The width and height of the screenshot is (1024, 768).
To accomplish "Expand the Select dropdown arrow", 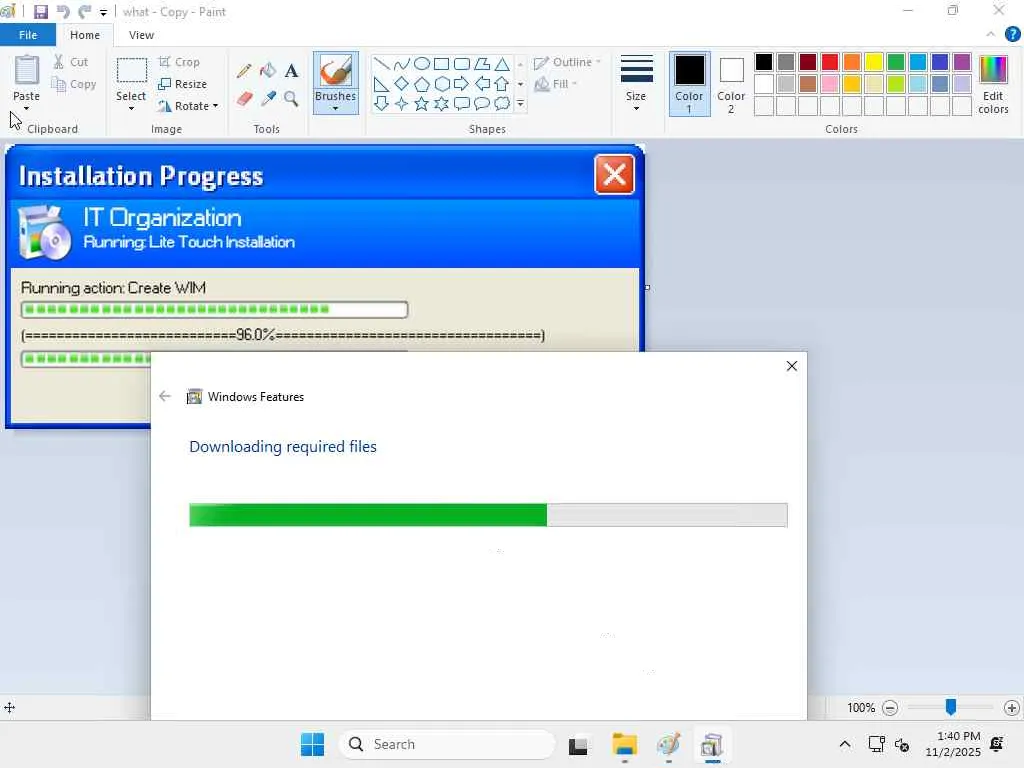I will [131, 108].
